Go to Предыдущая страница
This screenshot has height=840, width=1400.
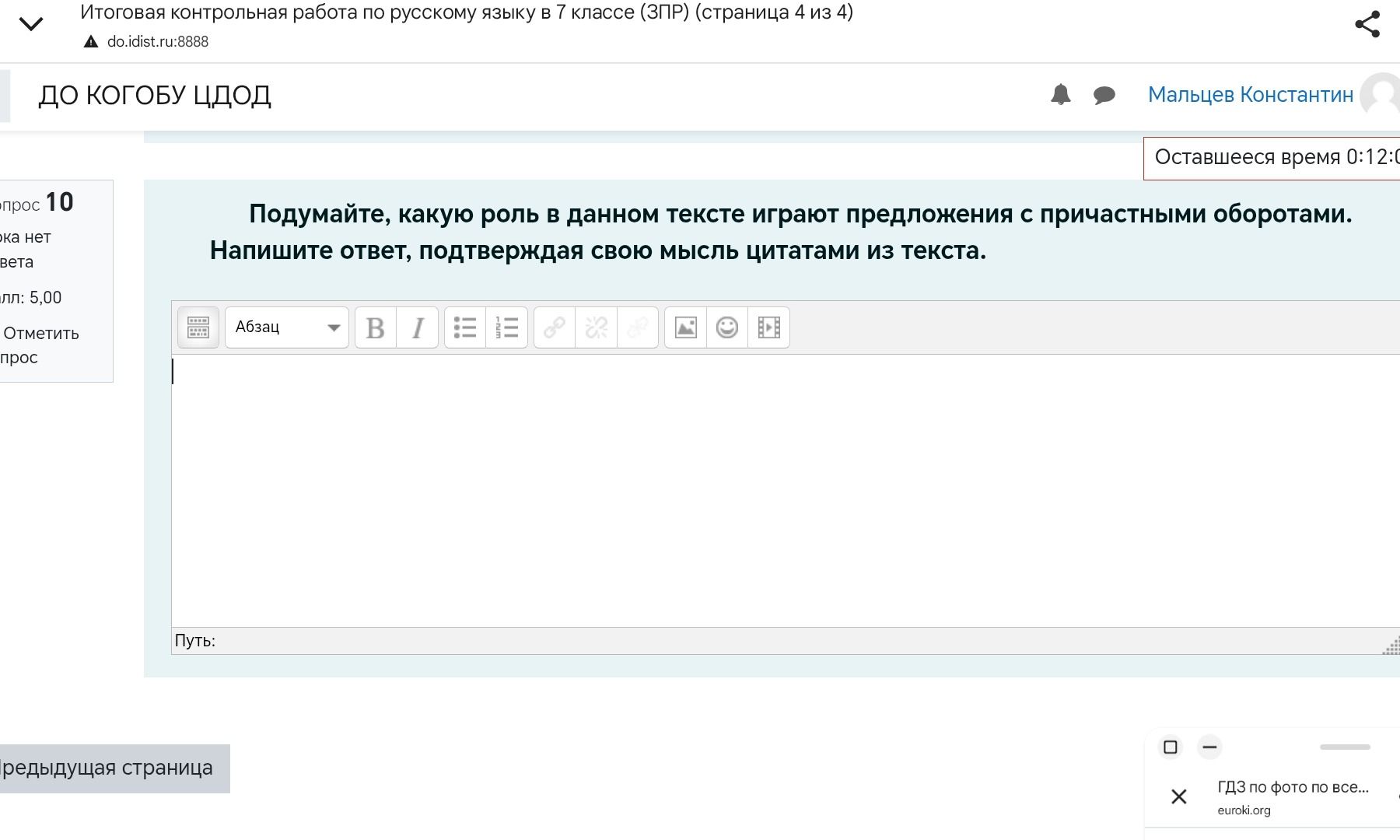[x=107, y=768]
